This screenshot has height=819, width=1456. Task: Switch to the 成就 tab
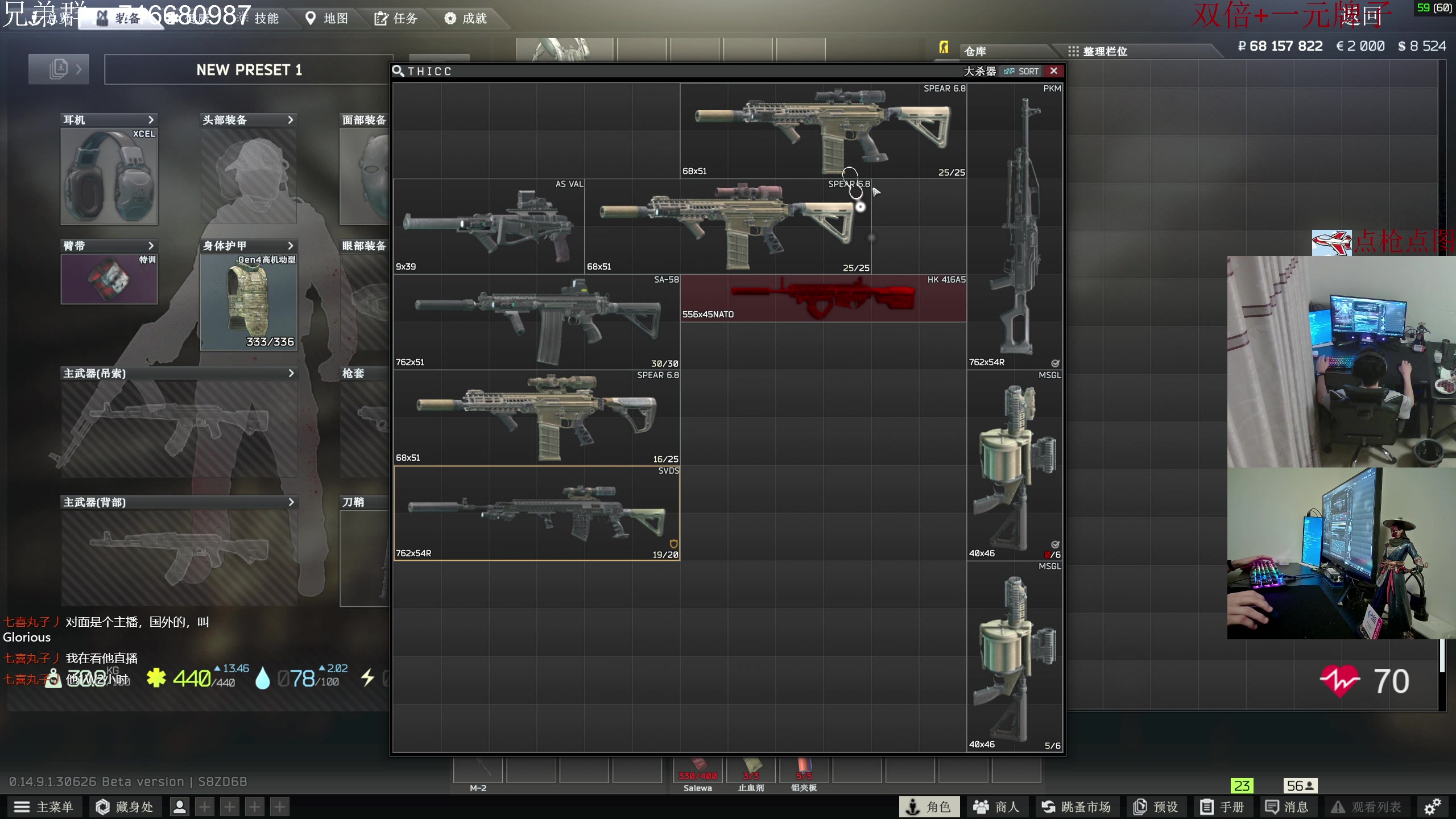466,18
